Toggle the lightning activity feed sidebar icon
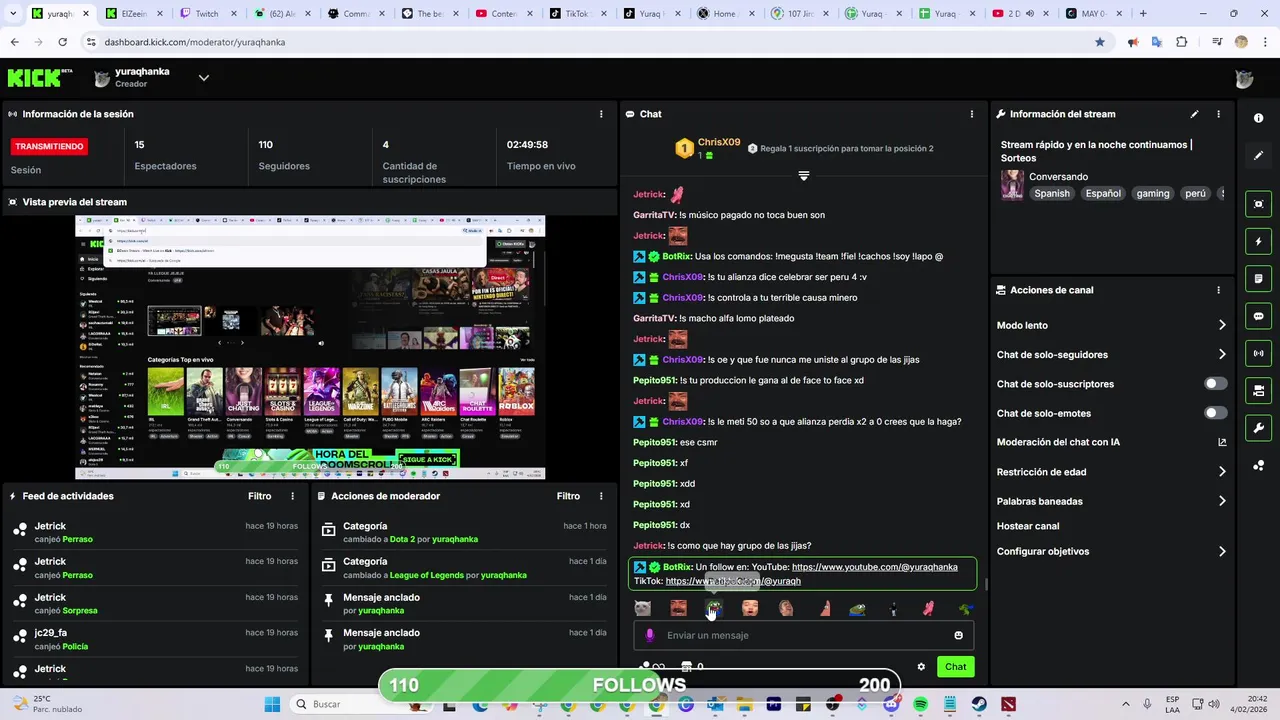 [1258, 241]
